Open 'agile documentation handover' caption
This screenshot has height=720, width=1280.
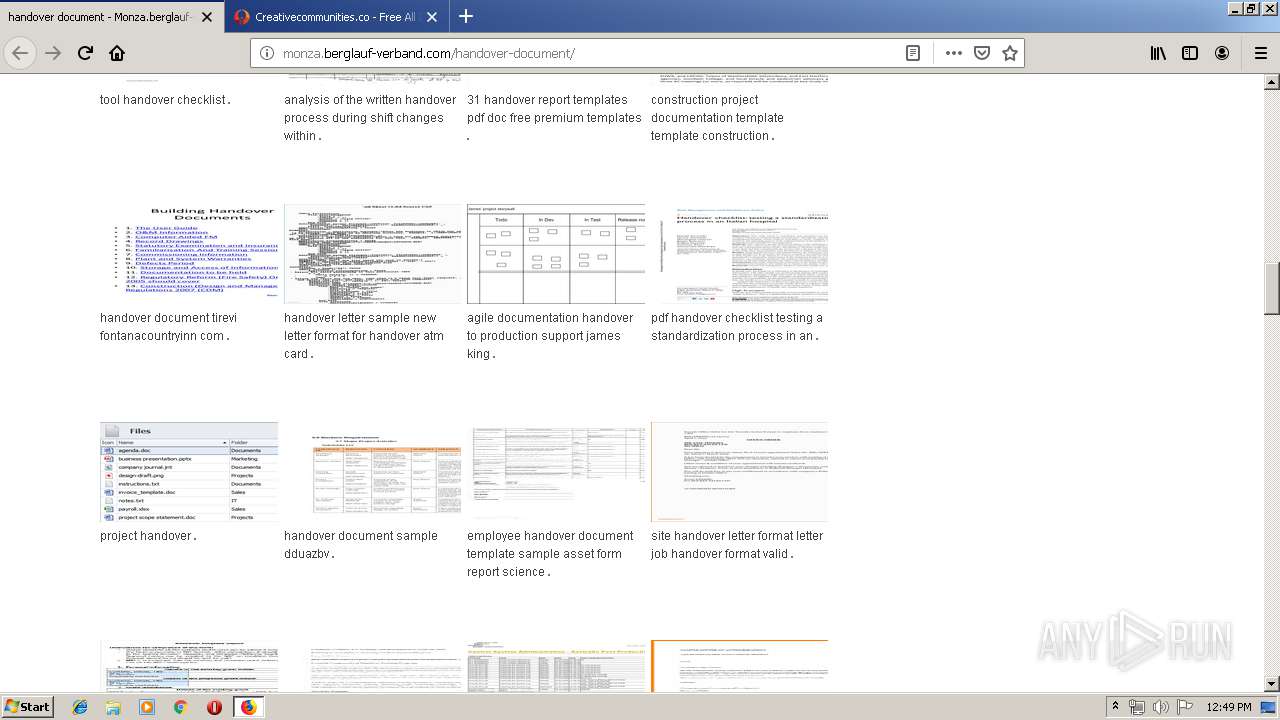click(550, 336)
